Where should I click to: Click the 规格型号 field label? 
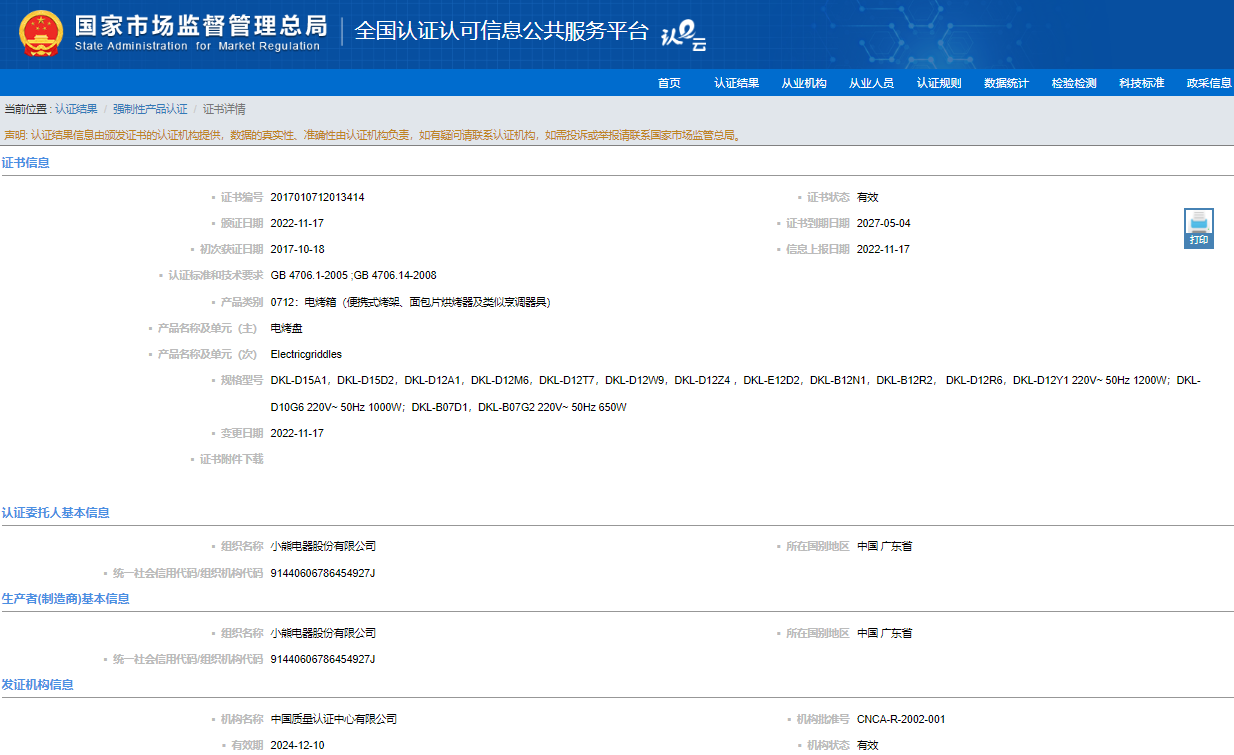click(x=242, y=380)
